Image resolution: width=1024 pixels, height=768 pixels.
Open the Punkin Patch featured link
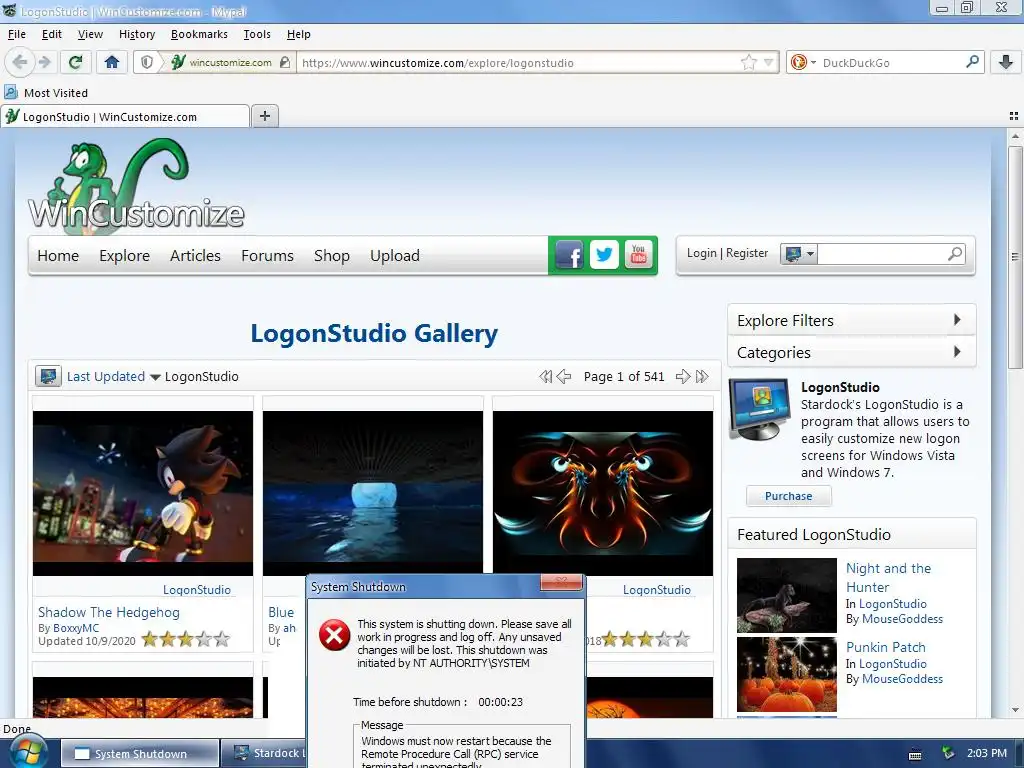pyautogui.click(x=886, y=647)
